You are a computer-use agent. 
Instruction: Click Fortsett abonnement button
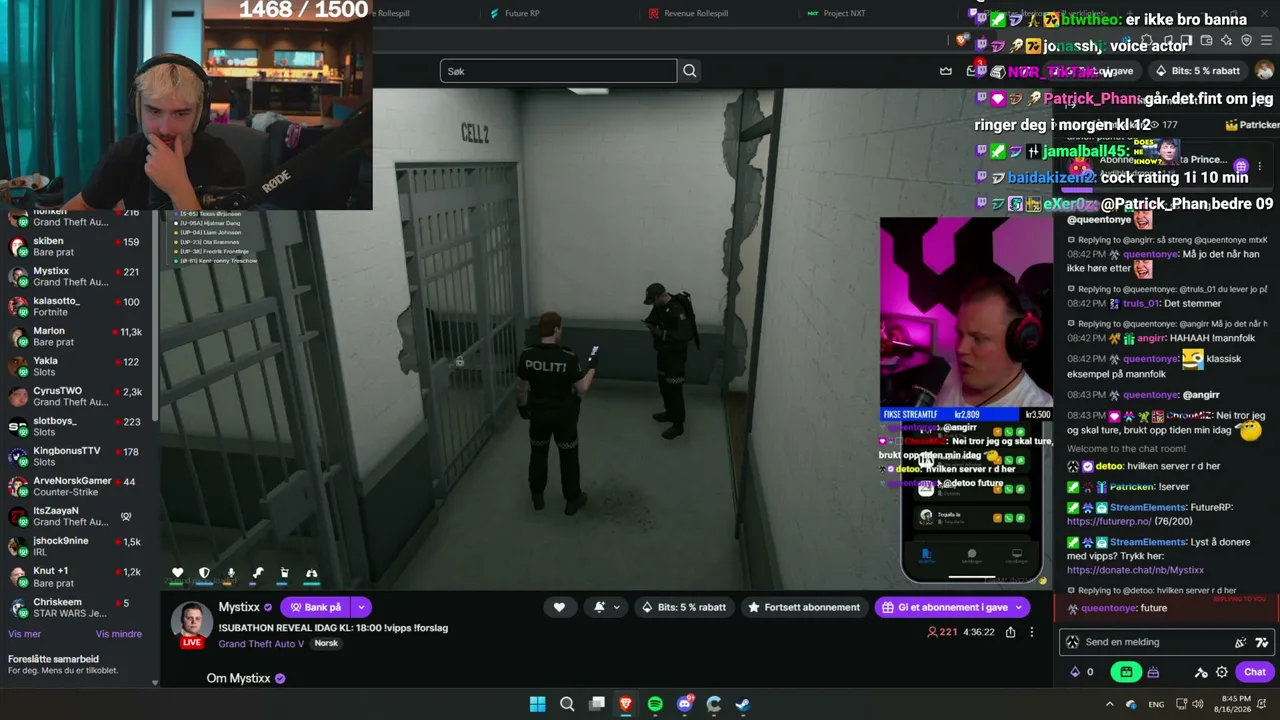(x=803, y=607)
